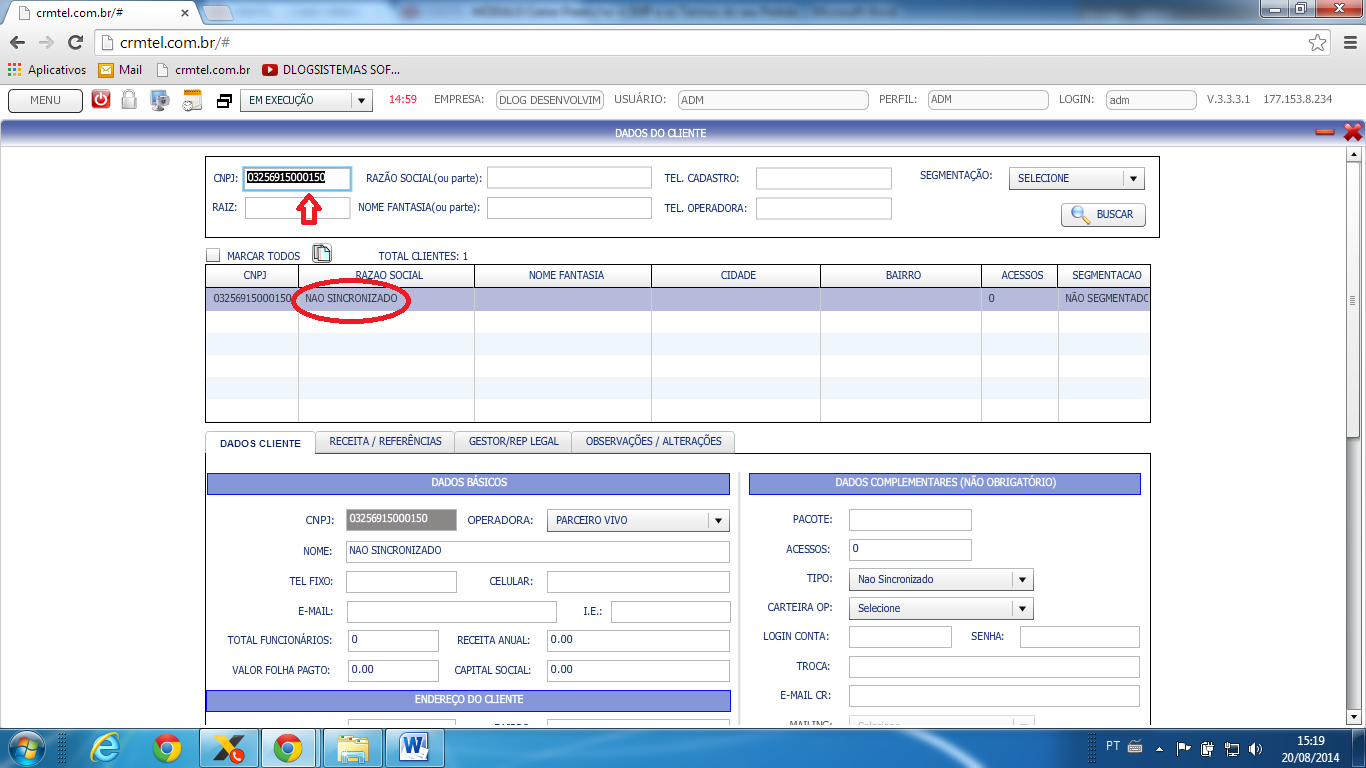Click the red power/logout icon
The width and height of the screenshot is (1366, 768).
101,100
